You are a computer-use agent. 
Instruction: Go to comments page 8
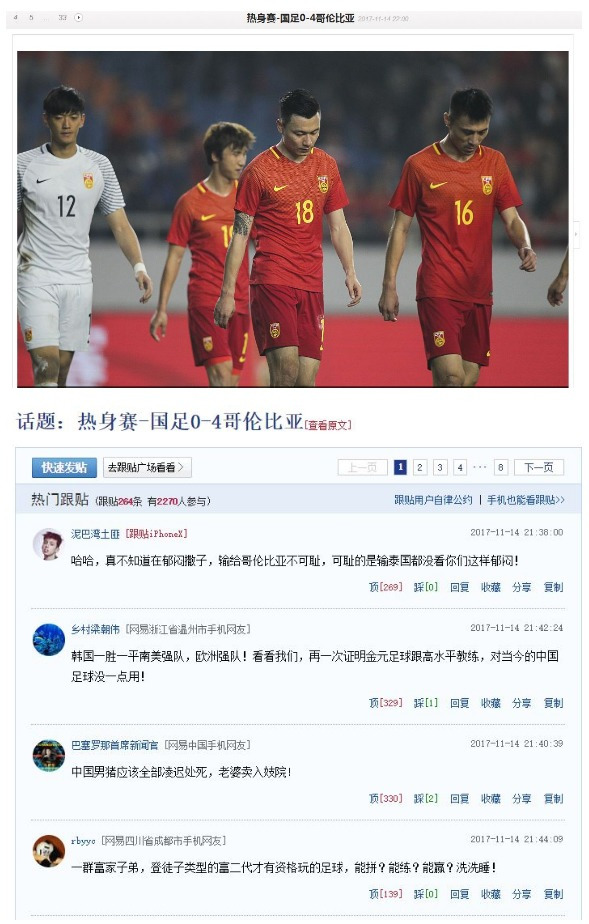tap(500, 467)
